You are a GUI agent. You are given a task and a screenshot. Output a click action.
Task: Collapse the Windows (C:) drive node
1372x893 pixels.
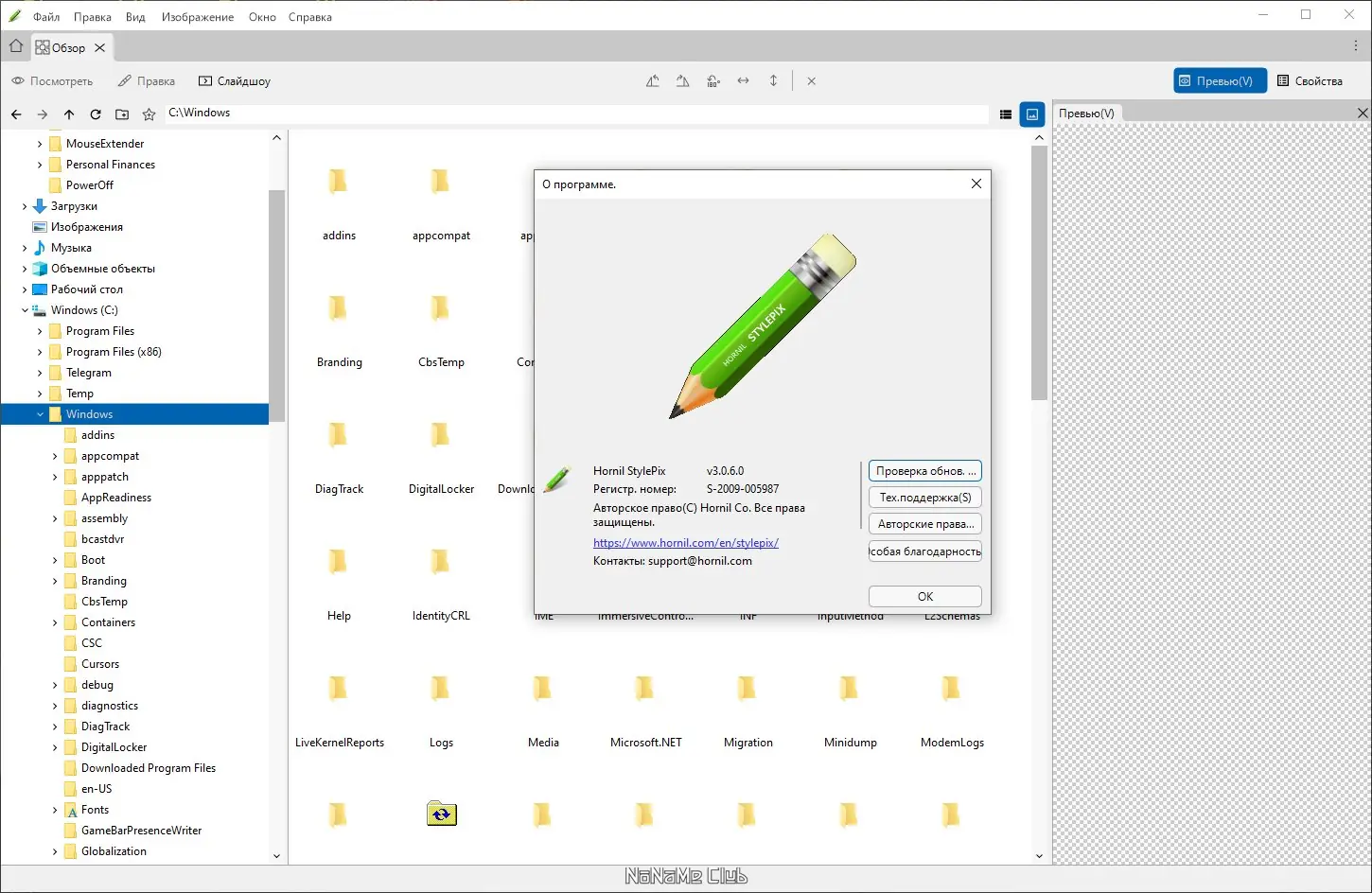tap(25, 310)
